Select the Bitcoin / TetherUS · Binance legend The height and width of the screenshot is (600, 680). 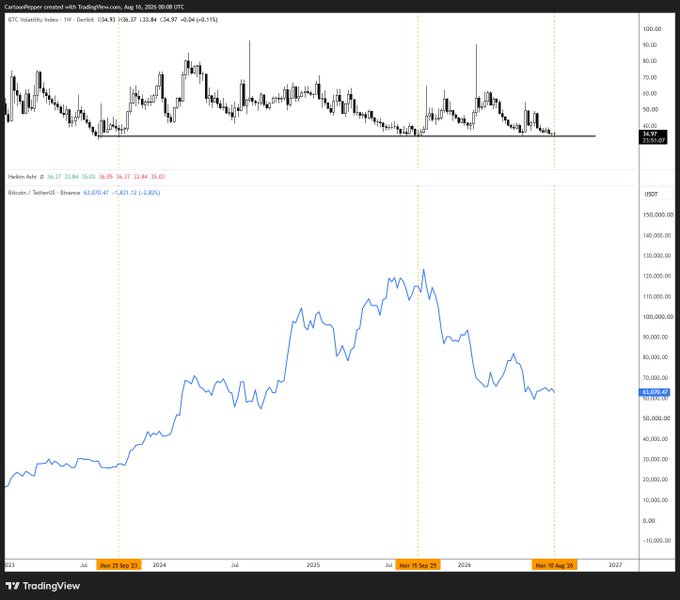click(x=44, y=192)
